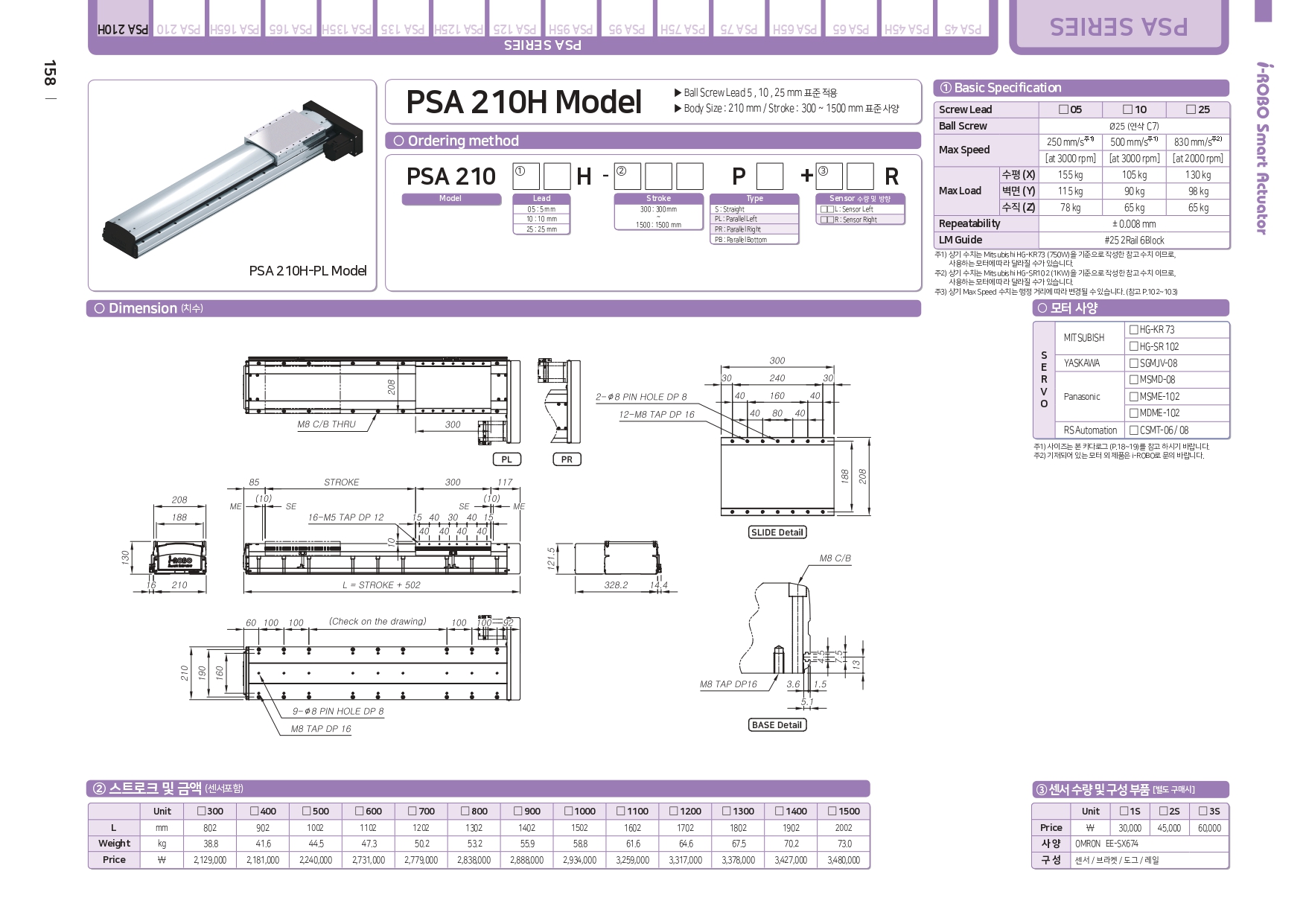Image resolution: width=1306 pixels, height=924 pixels.
Task: Click the 'L = STROKE + 502' dimension text
Action: [381, 585]
